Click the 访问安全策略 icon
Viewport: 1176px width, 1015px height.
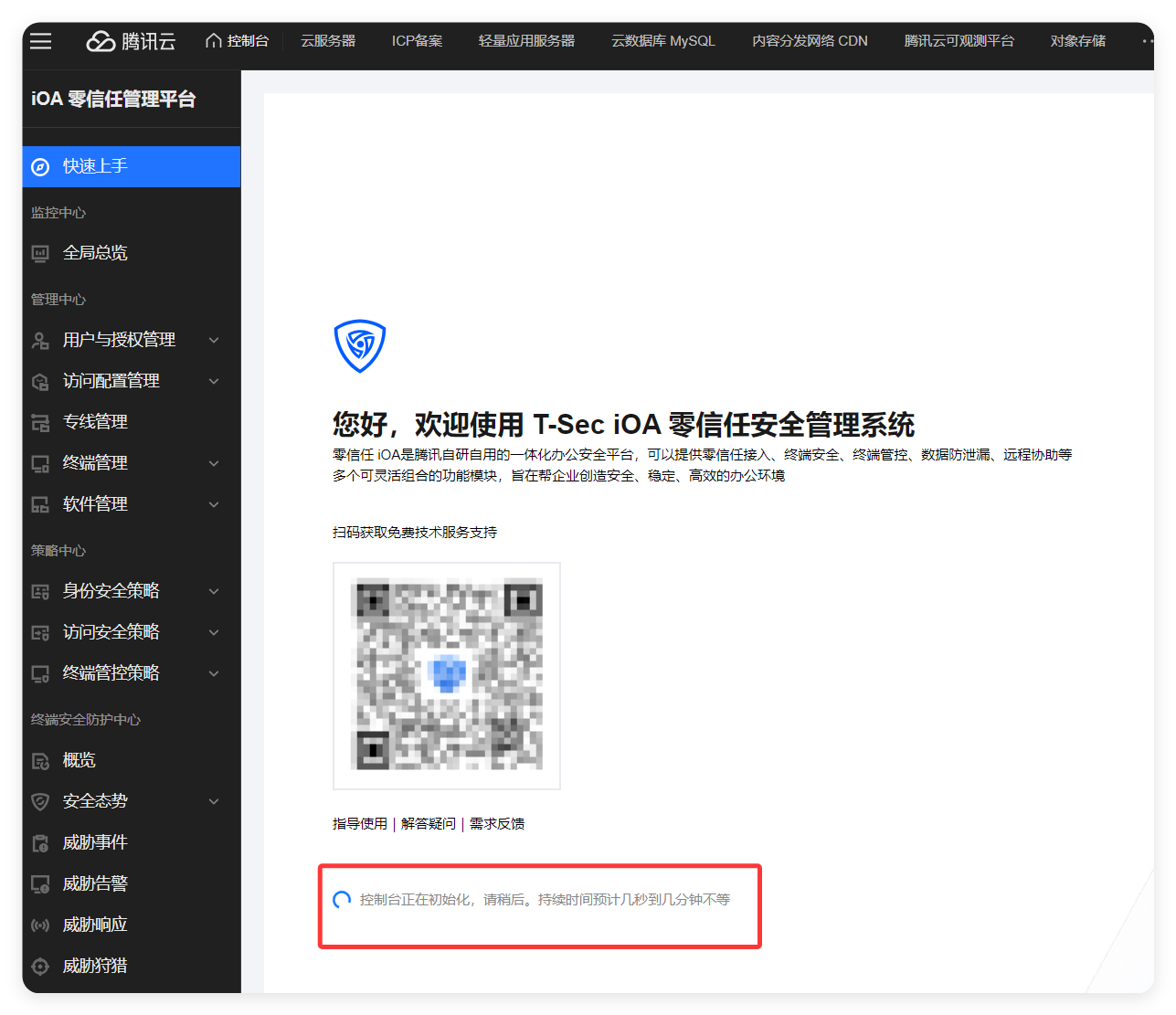click(40, 632)
